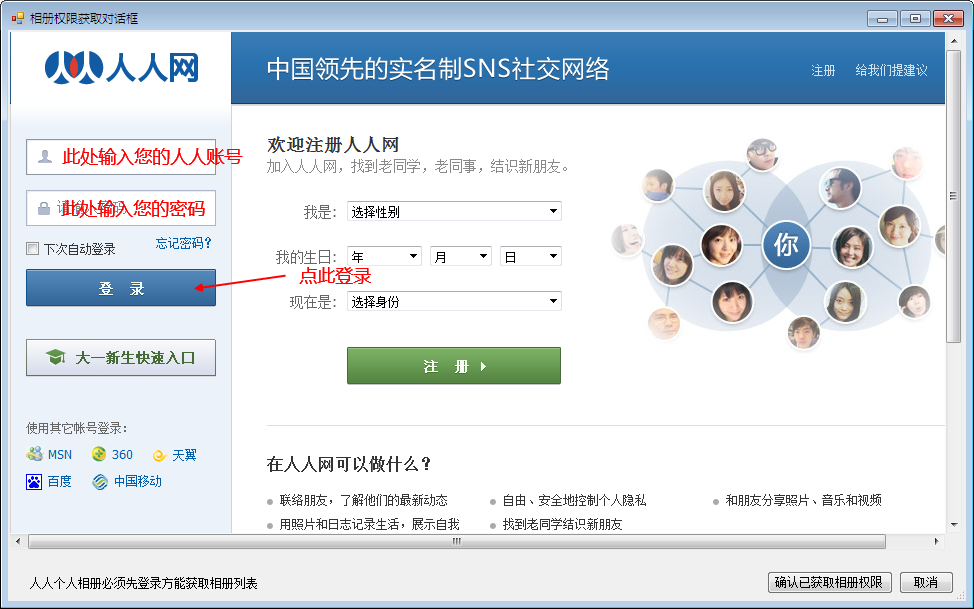Toggle the 下次自动登录 checkbox

tap(32, 249)
